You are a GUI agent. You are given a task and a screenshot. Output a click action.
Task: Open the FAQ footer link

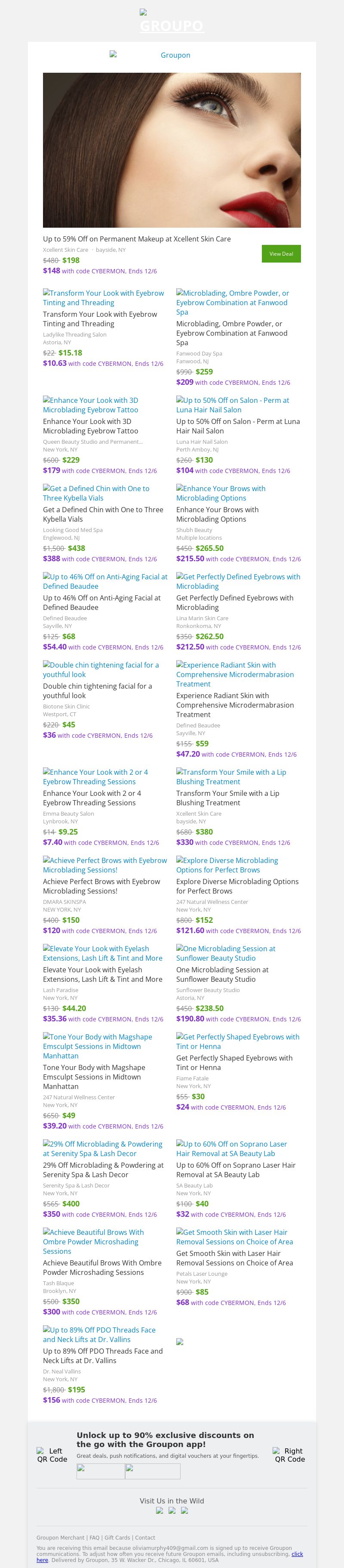coord(95,1537)
